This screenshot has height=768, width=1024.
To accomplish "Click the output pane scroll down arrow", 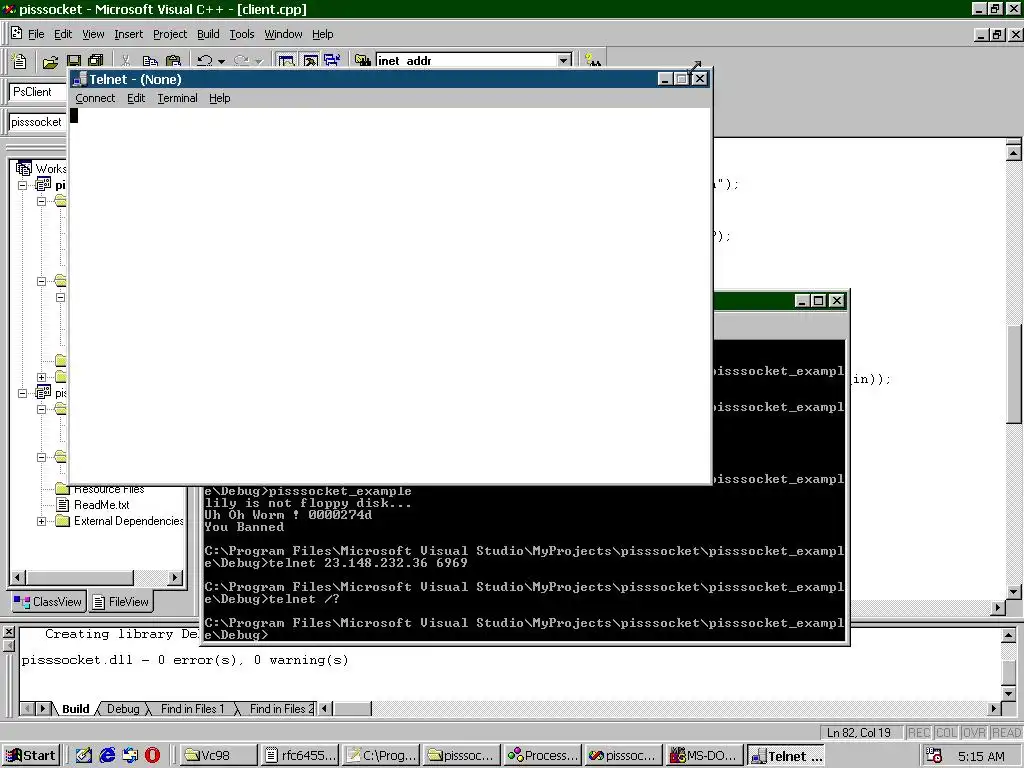I will (1008, 694).
